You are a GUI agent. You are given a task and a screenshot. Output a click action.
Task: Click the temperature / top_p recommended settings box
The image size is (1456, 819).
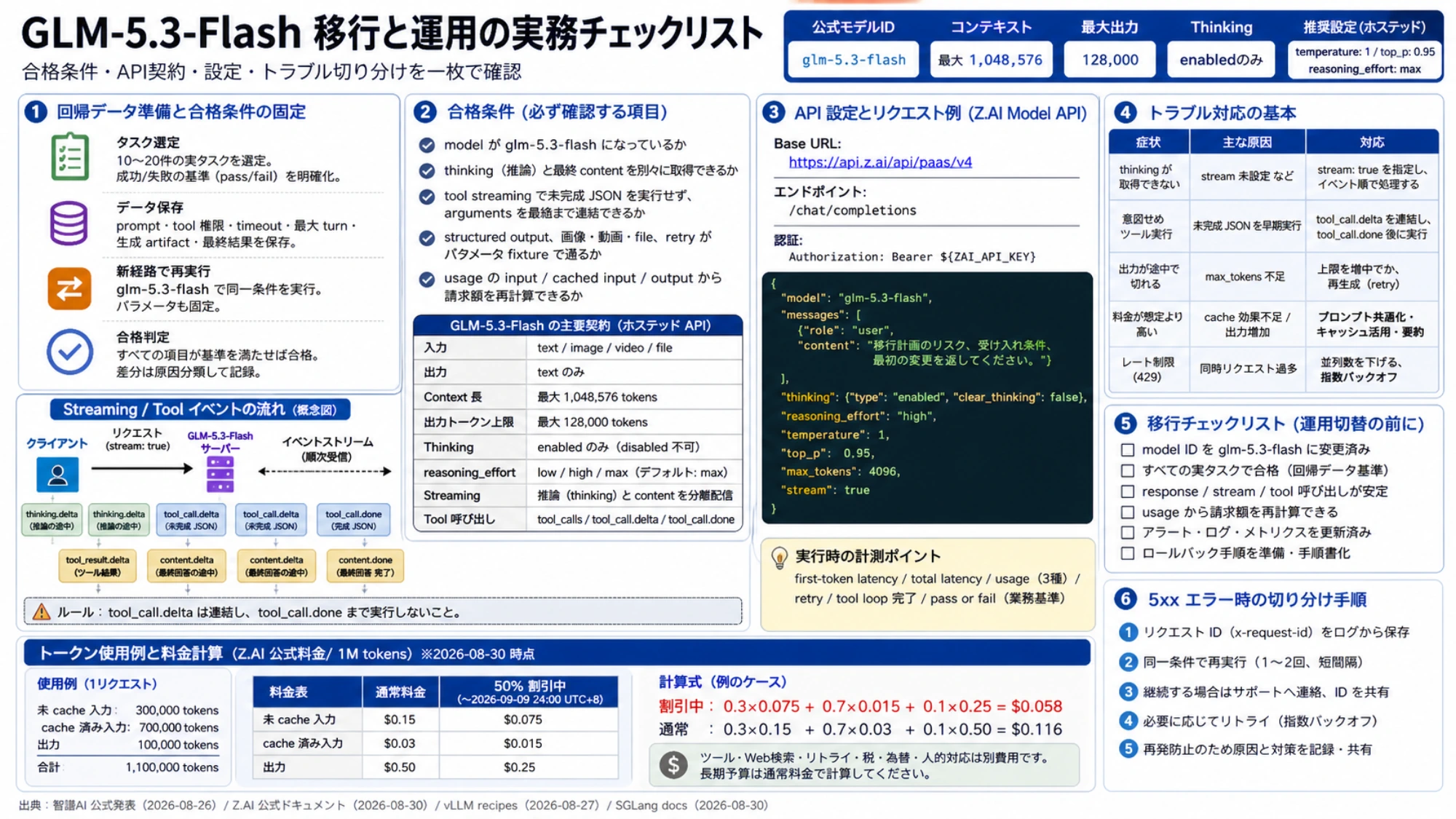[1364, 60]
